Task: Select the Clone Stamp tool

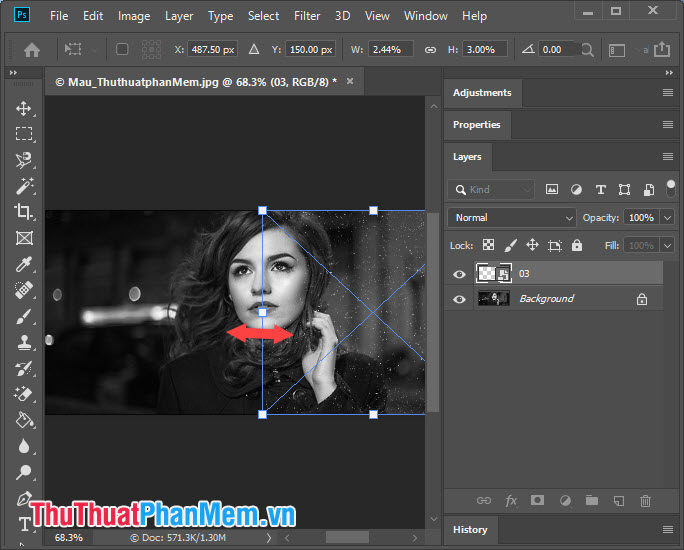Action: point(24,342)
